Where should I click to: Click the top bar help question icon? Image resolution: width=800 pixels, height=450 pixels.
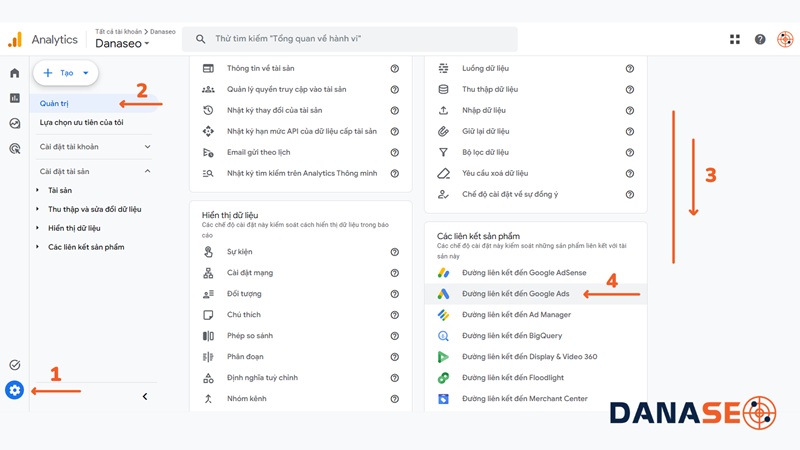pos(760,39)
